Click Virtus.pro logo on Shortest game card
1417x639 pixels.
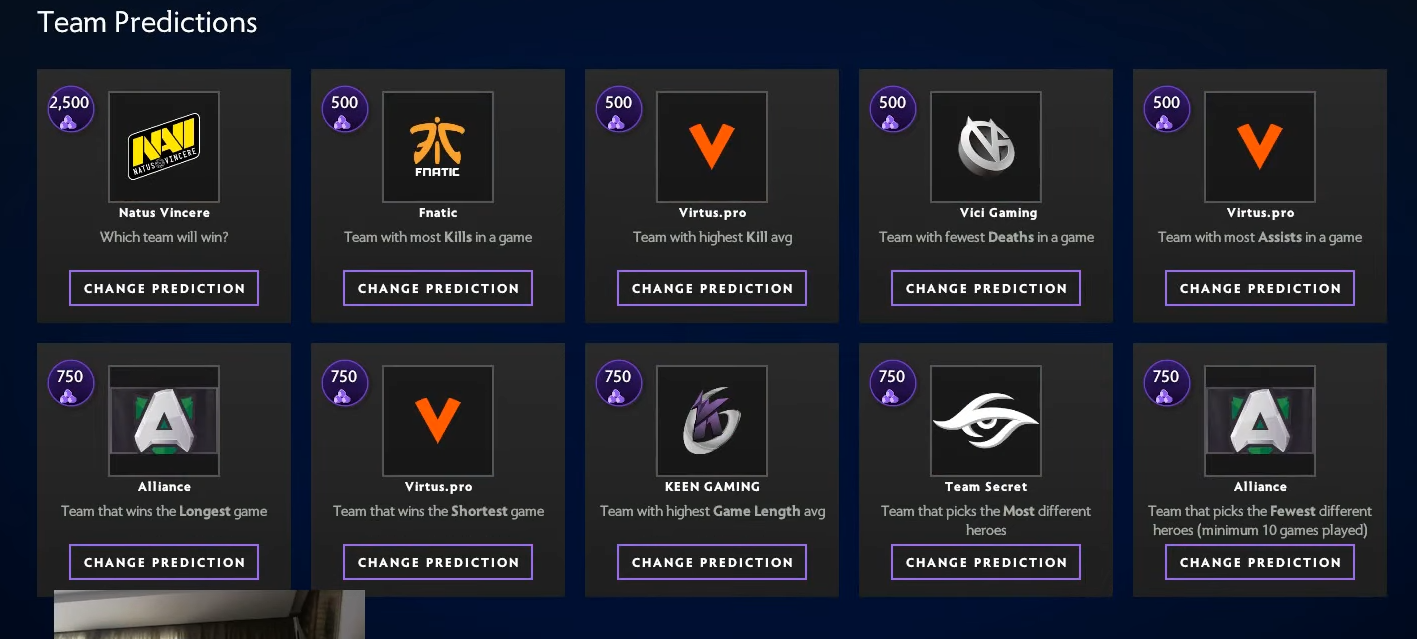point(438,421)
